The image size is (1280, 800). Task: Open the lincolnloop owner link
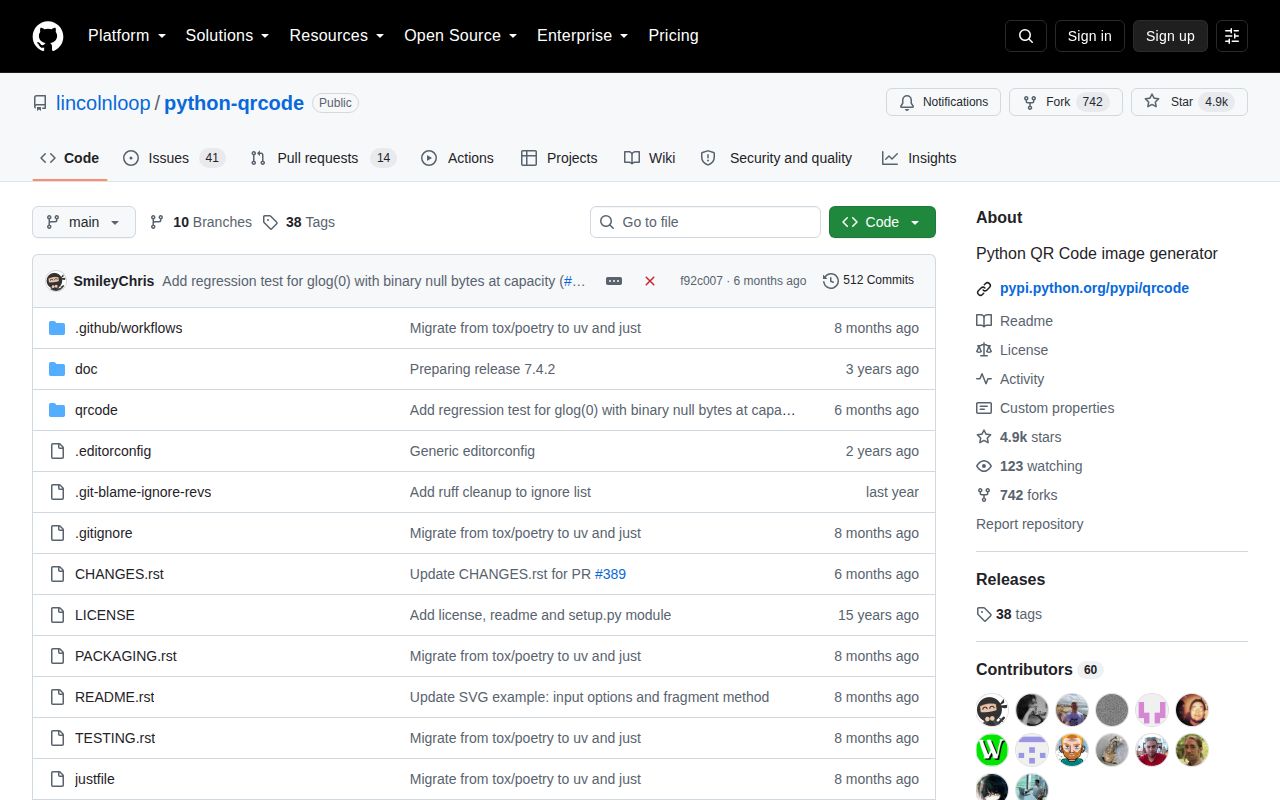click(103, 103)
